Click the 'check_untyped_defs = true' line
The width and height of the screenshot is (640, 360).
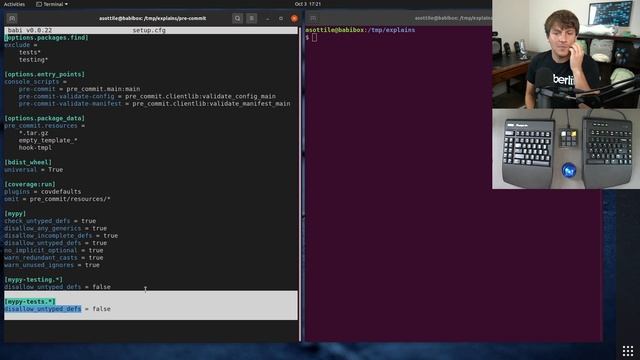(x=50, y=221)
